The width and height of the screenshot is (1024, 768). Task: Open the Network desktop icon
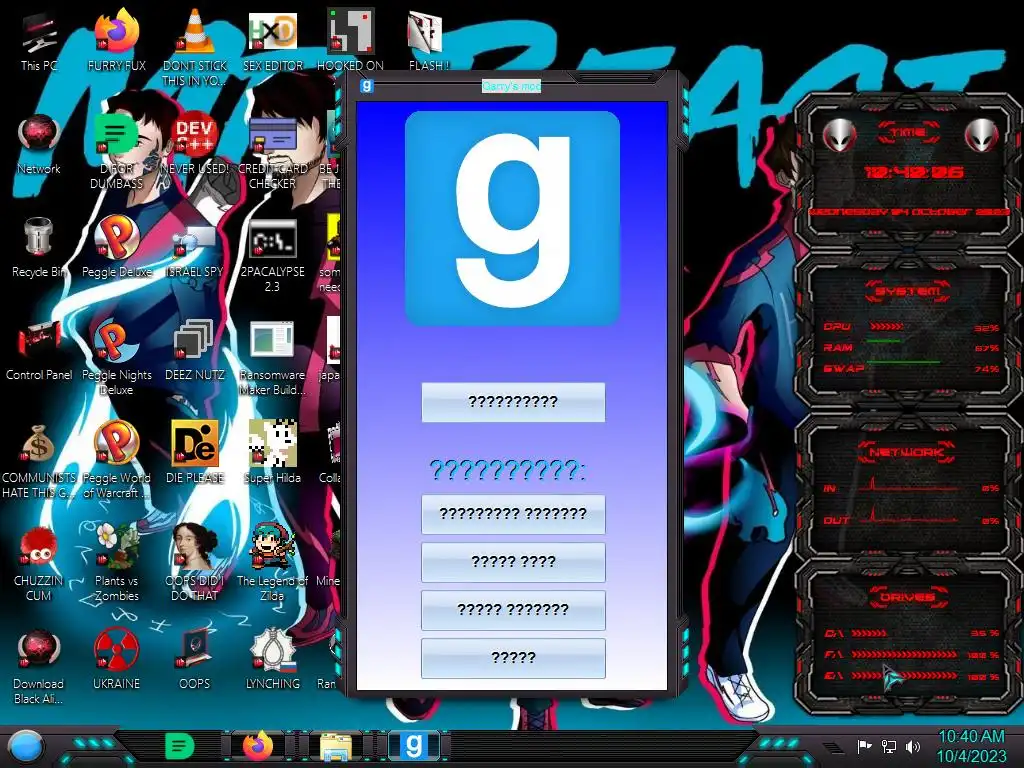click(x=39, y=146)
